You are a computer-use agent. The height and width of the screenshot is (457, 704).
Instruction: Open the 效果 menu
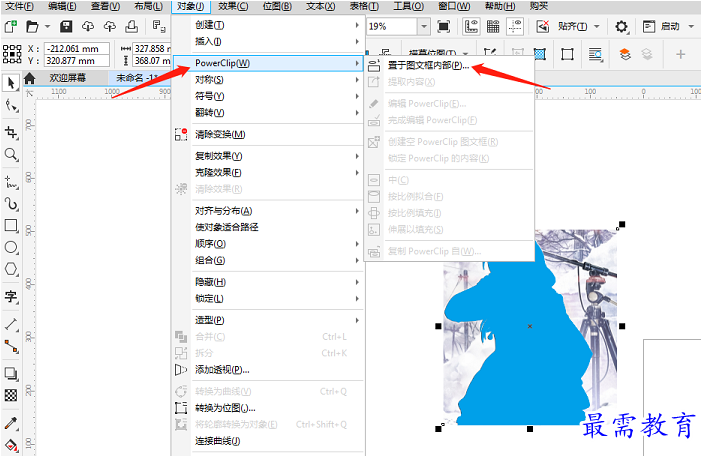(233, 6)
